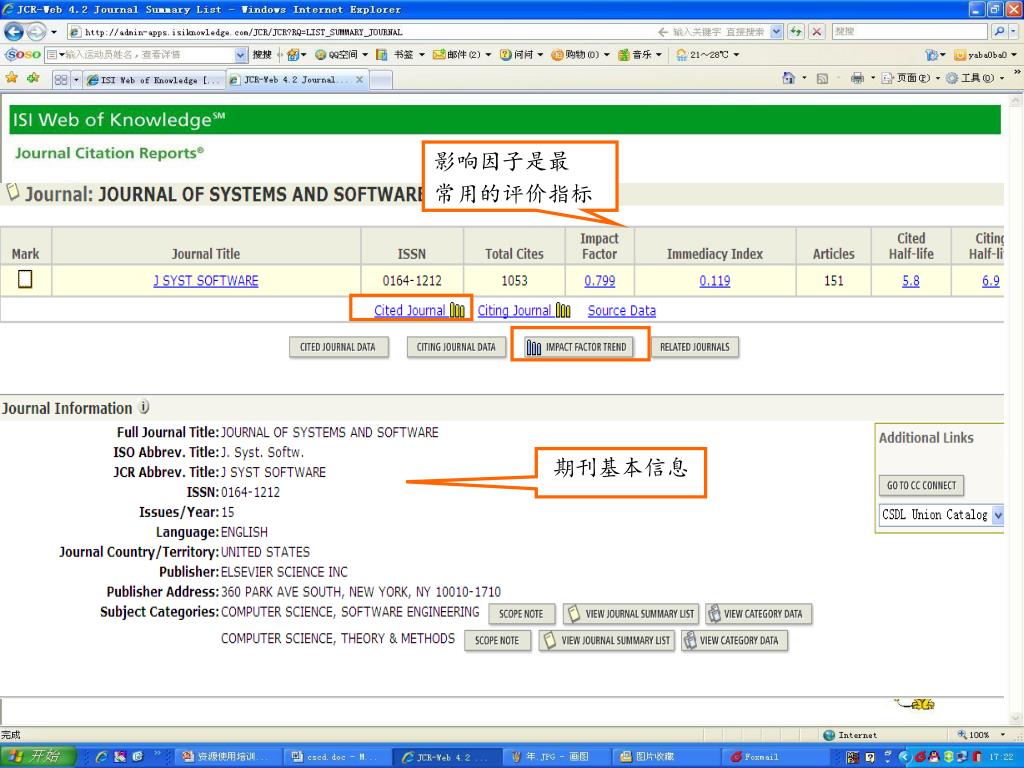Click the RELATED JOURNALS button

(x=694, y=347)
